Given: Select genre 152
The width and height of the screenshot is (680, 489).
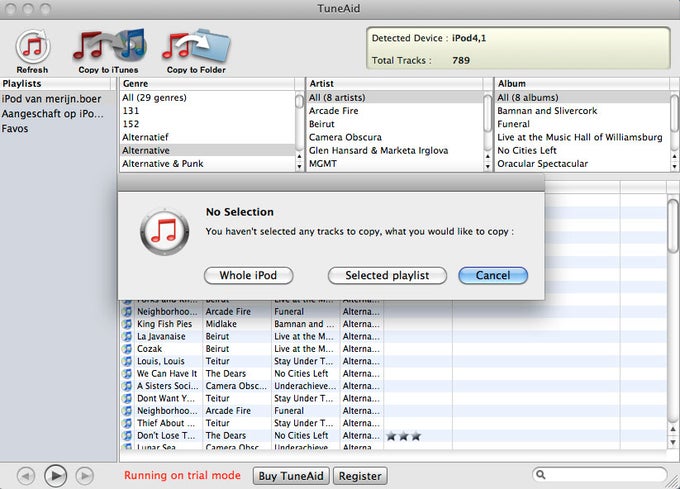Looking at the screenshot, I should click(207, 124).
